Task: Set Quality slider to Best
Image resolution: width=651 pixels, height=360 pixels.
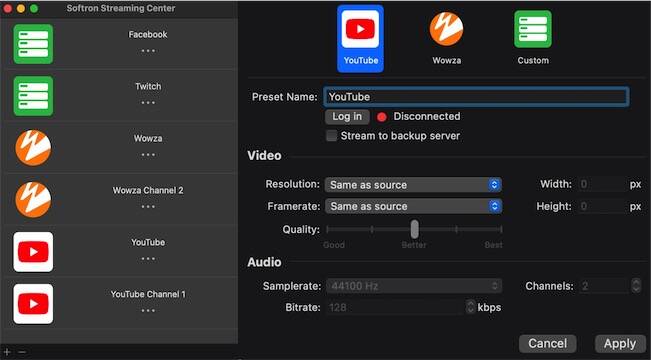Action: pos(501,229)
